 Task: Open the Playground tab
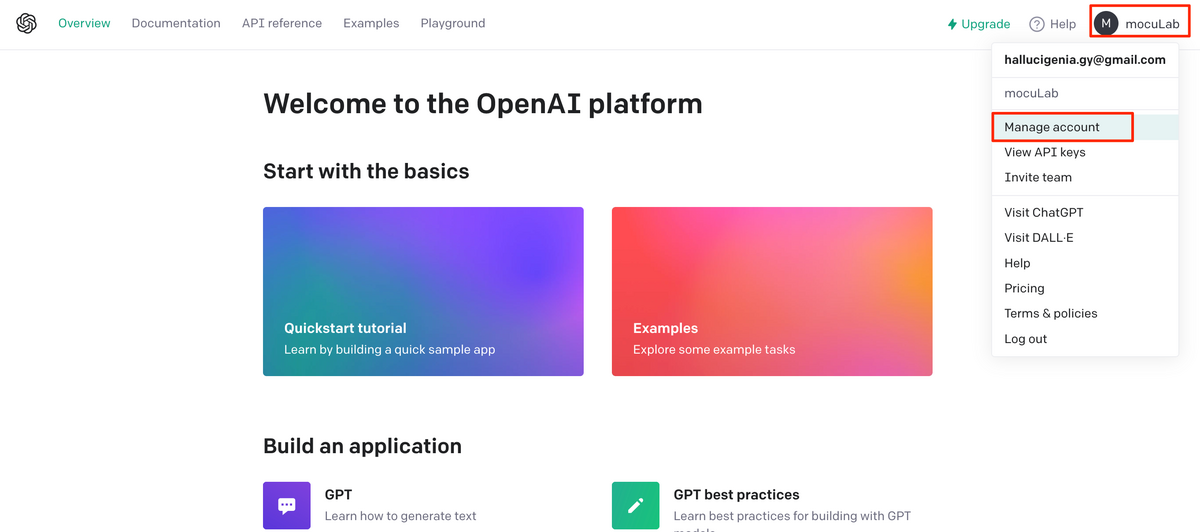point(453,23)
